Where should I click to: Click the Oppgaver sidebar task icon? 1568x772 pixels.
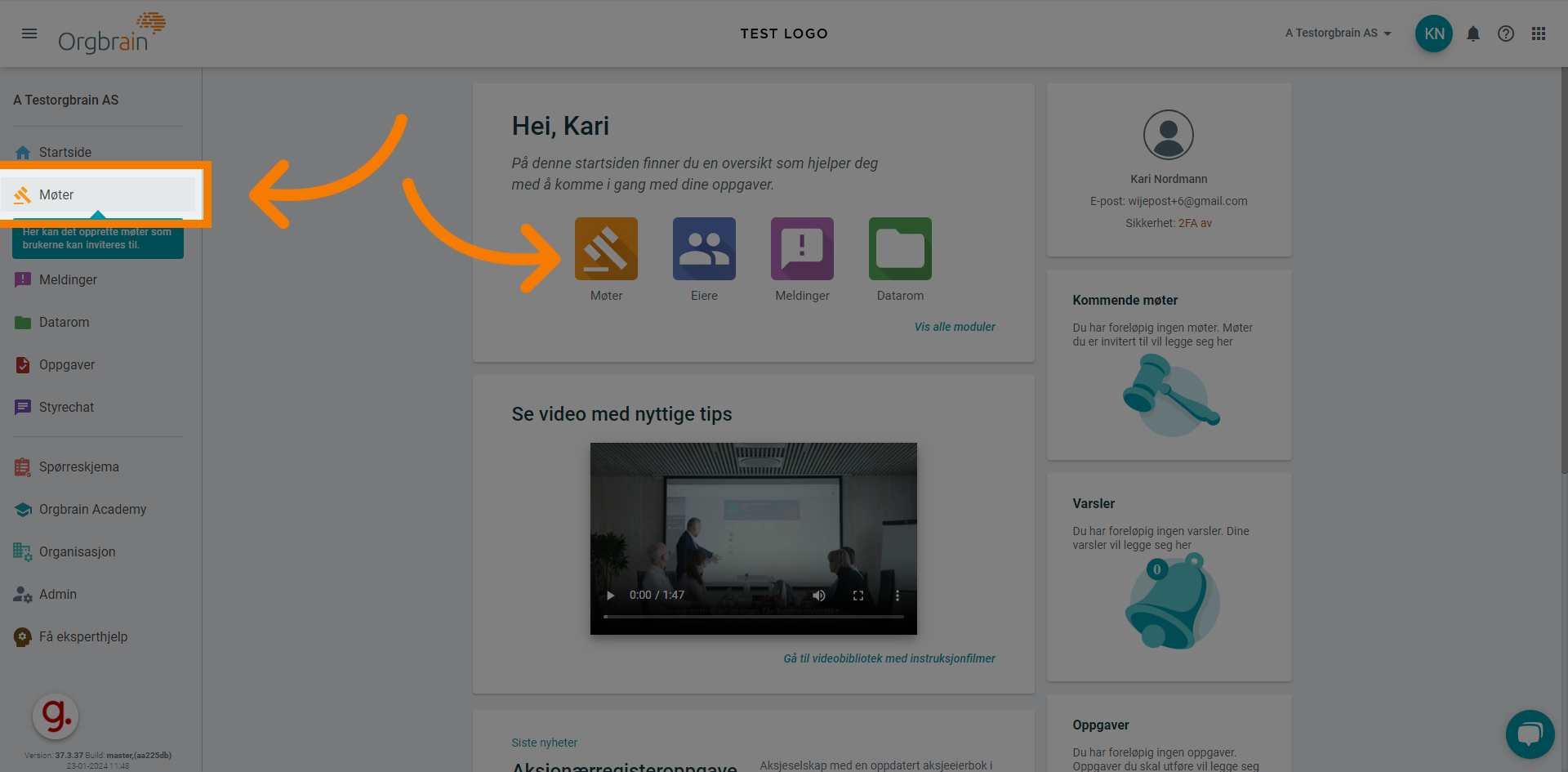coord(23,365)
